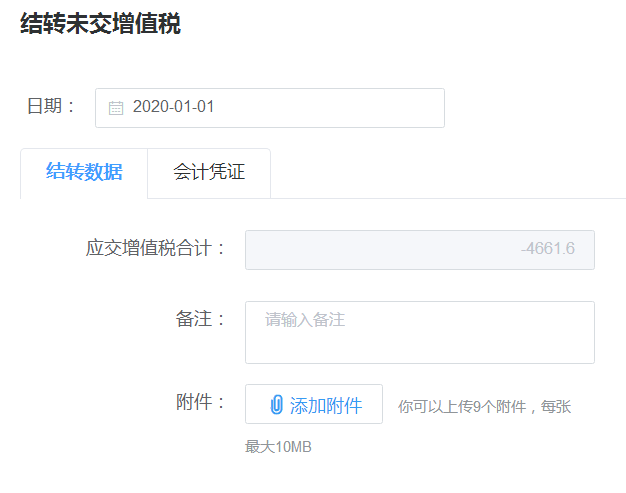Viewport: 626px width, 493px height.
Task: Click the hint text 你可以上传9个附件
Action: [x=462, y=407]
